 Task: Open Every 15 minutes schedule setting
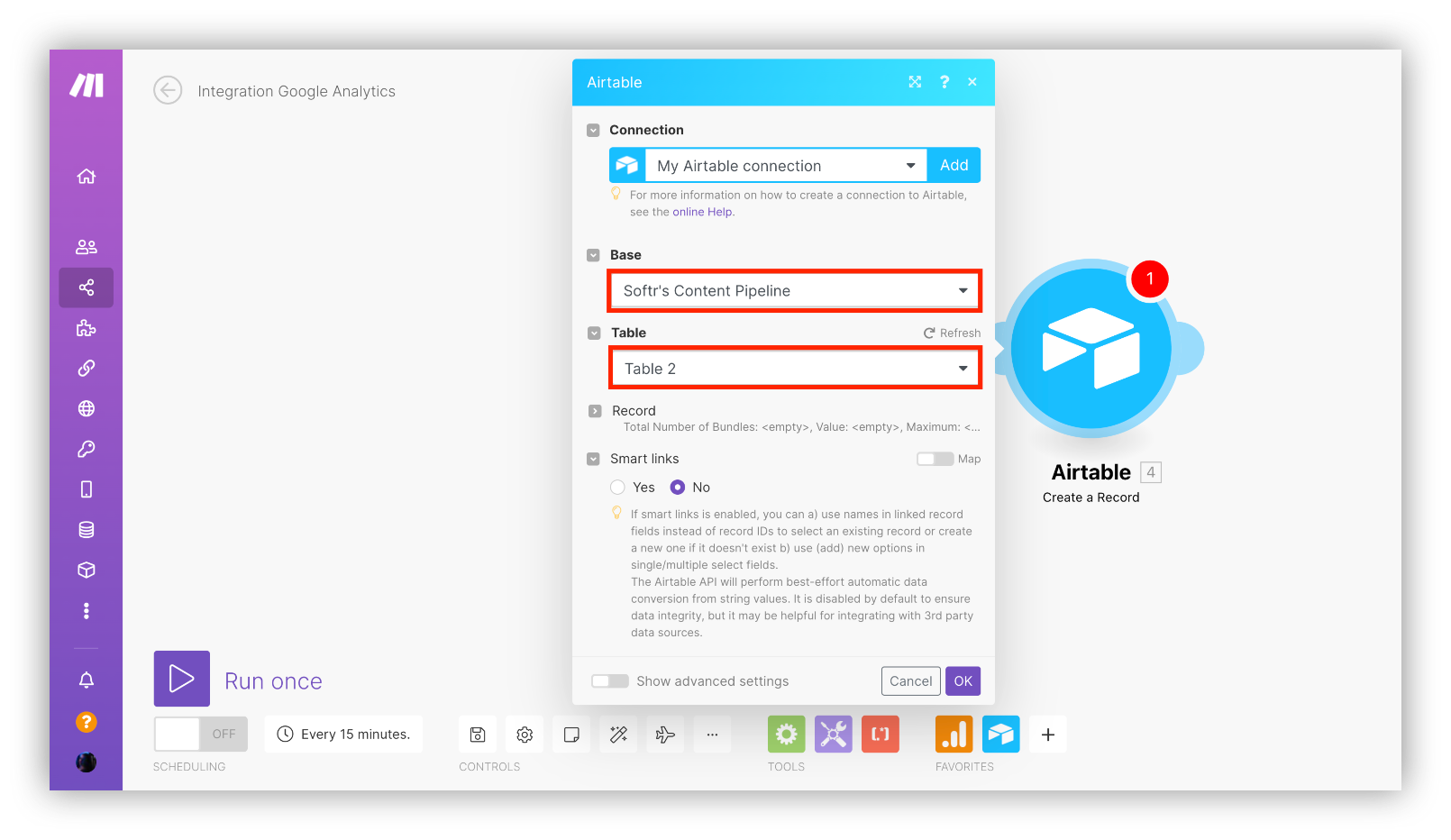pos(344,735)
